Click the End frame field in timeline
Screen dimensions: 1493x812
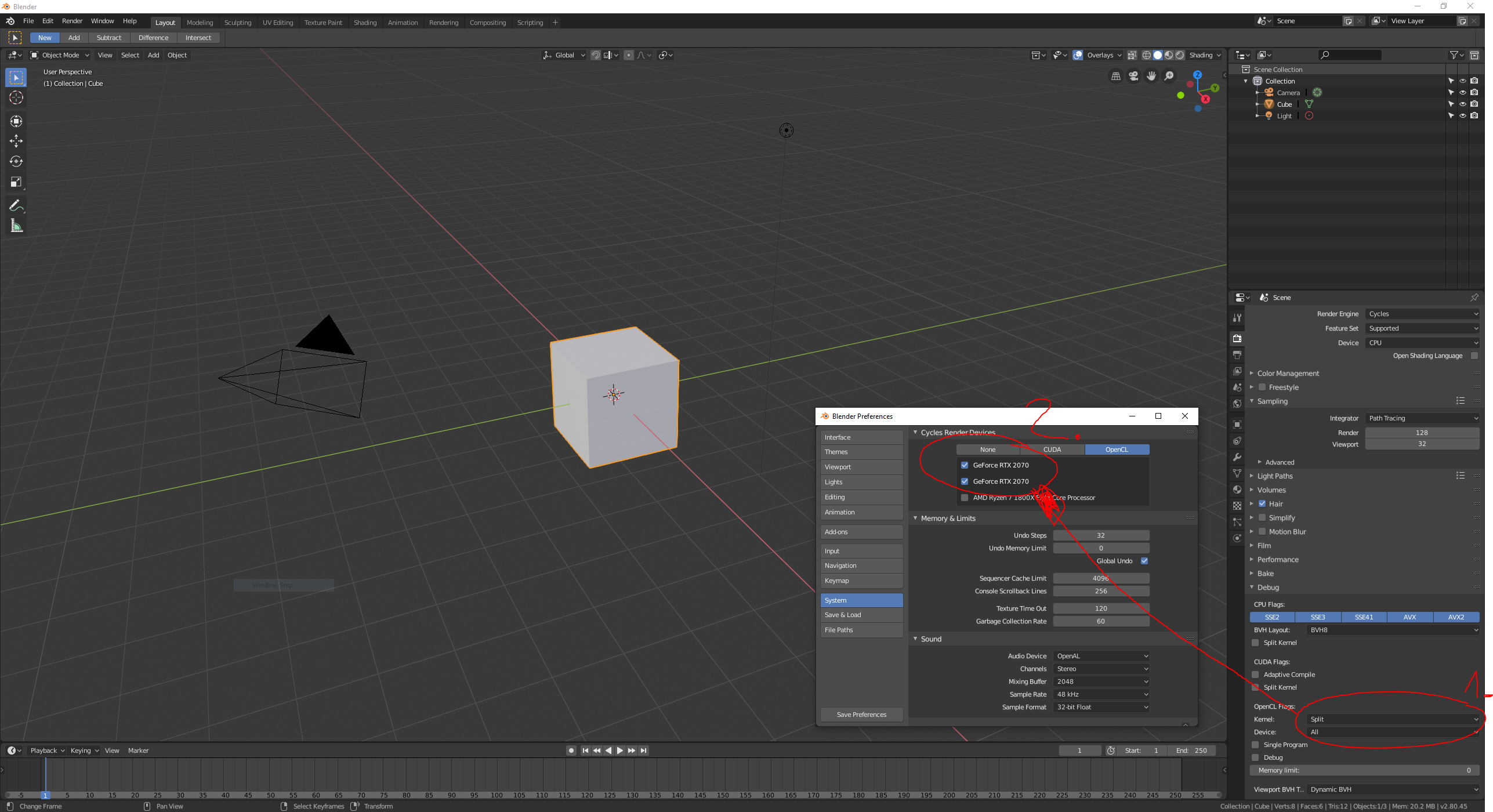[1191, 751]
